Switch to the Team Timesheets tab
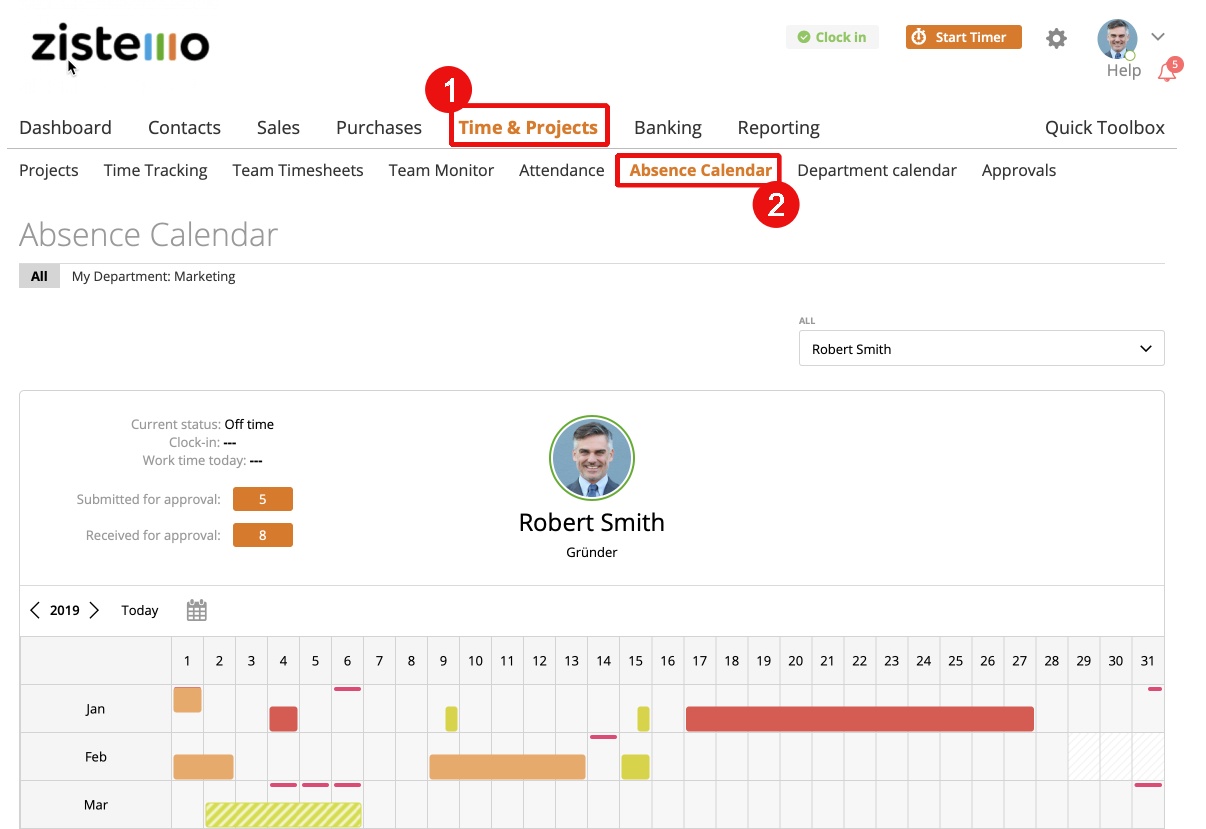This screenshot has height=829, width=1206. (298, 170)
